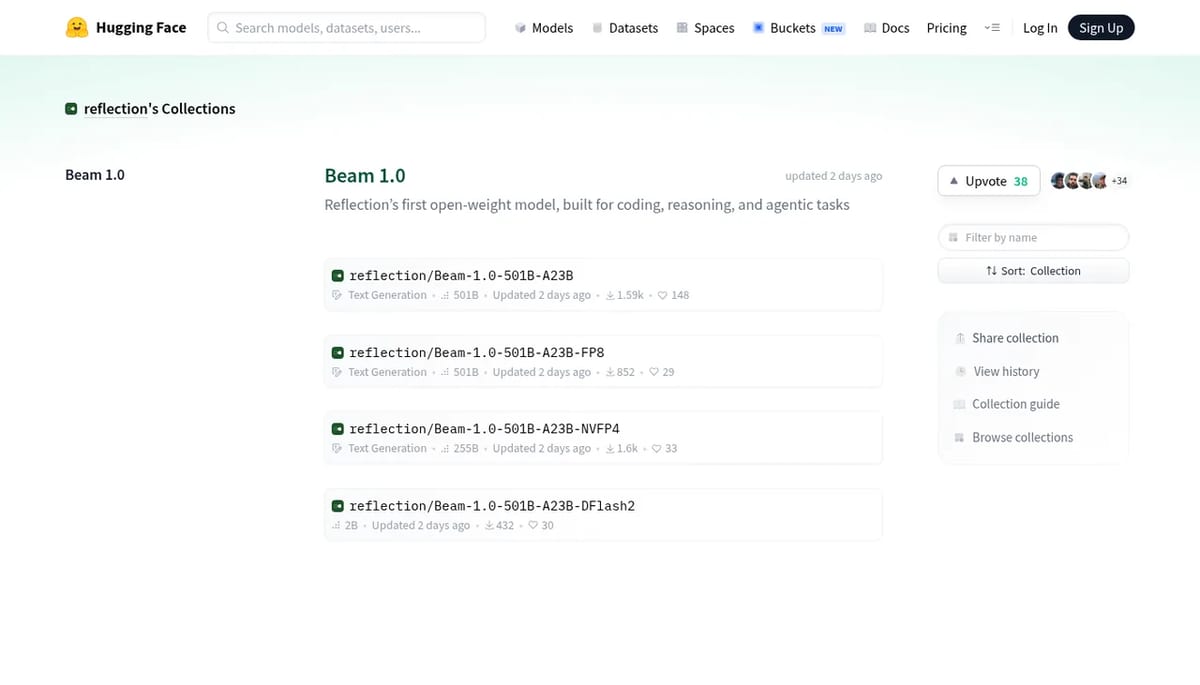Click the Share collection icon

(960, 338)
